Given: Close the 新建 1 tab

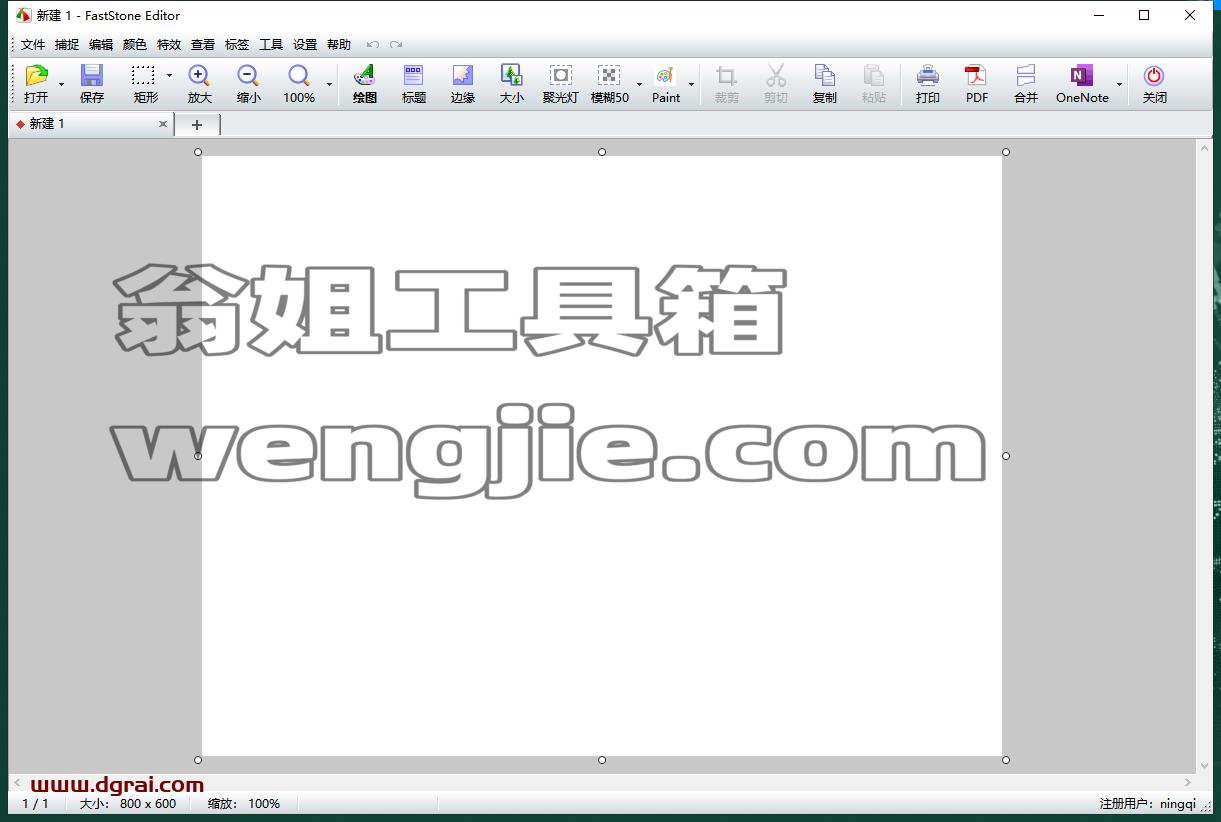Looking at the screenshot, I should (x=163, y=124).
